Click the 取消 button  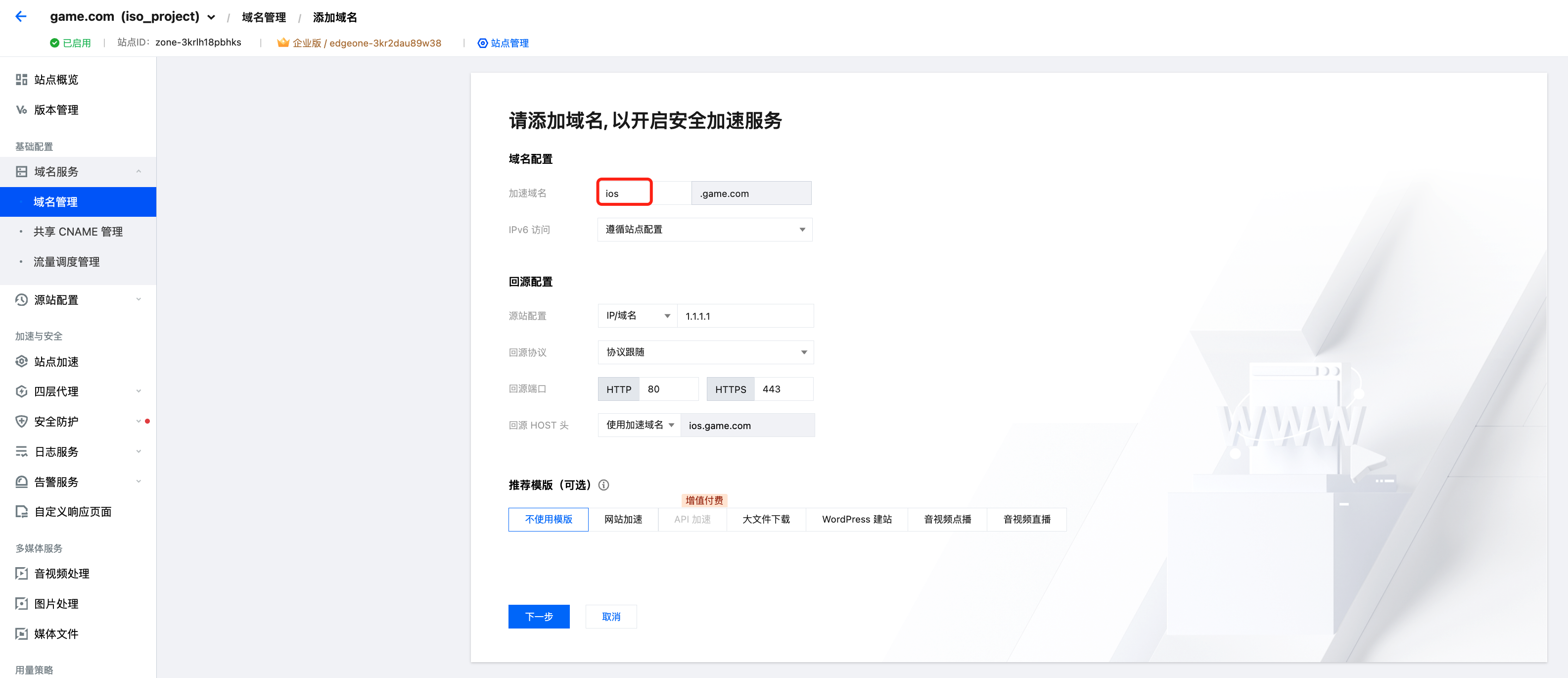pos(610,617)
